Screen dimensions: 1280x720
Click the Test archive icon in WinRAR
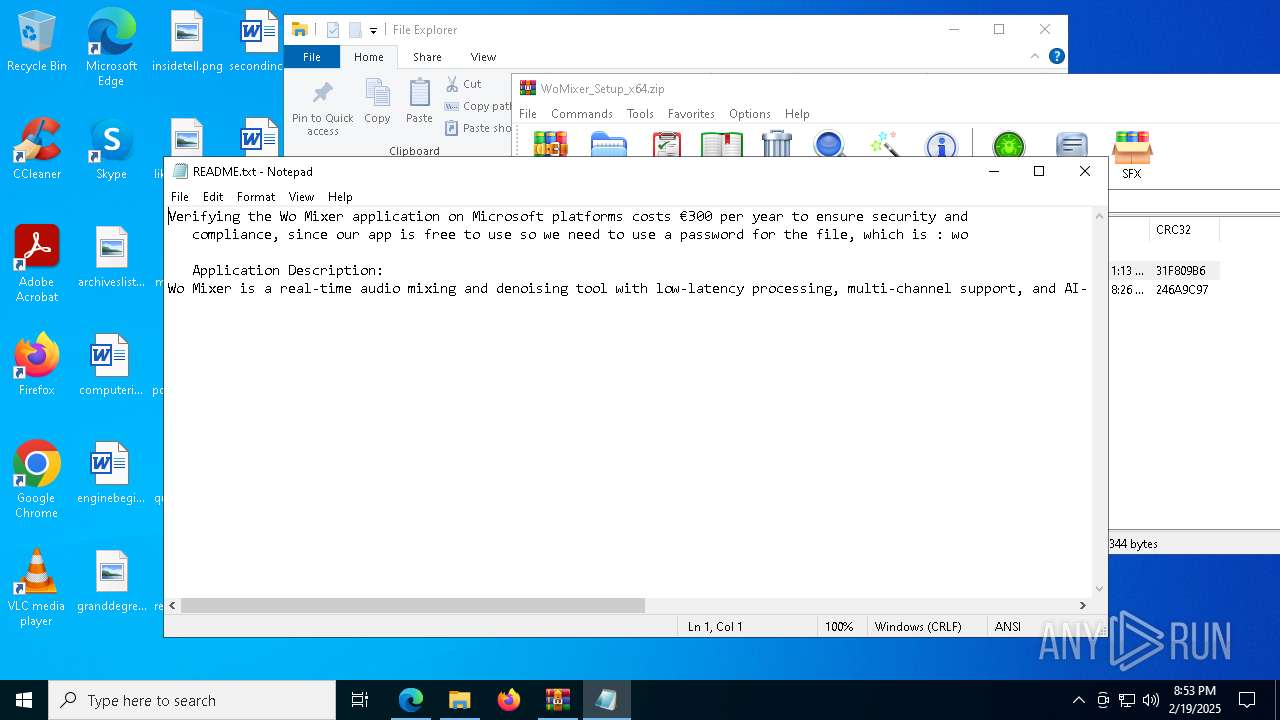pos(666,144)
